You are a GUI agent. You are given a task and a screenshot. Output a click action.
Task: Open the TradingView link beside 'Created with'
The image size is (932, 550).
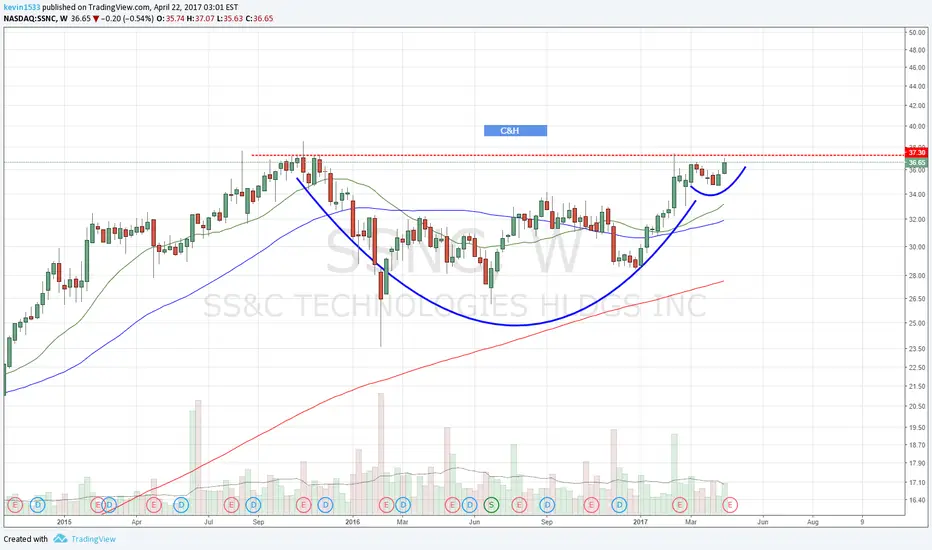coord(93,539)
